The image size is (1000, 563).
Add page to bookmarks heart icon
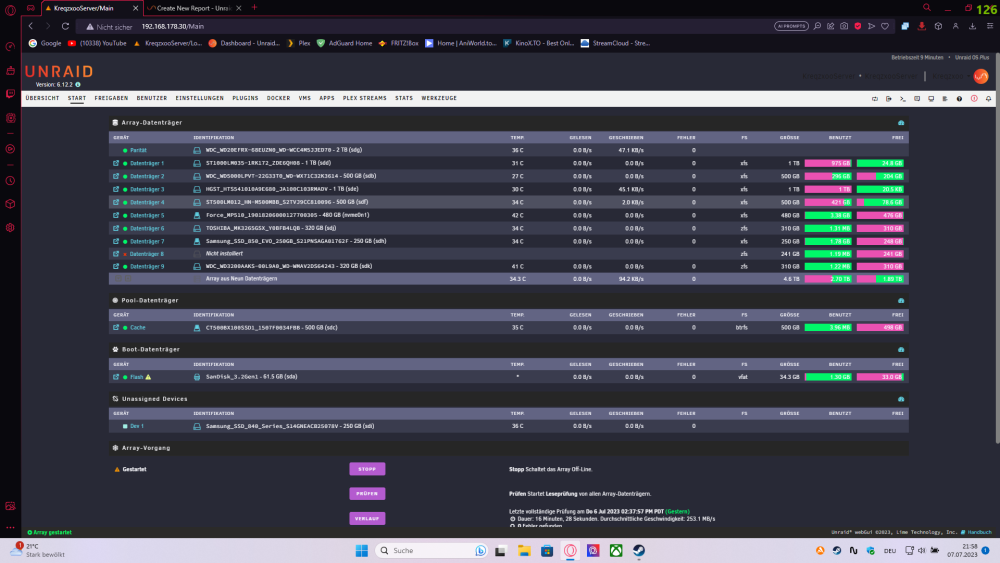[x=885, y=26]
